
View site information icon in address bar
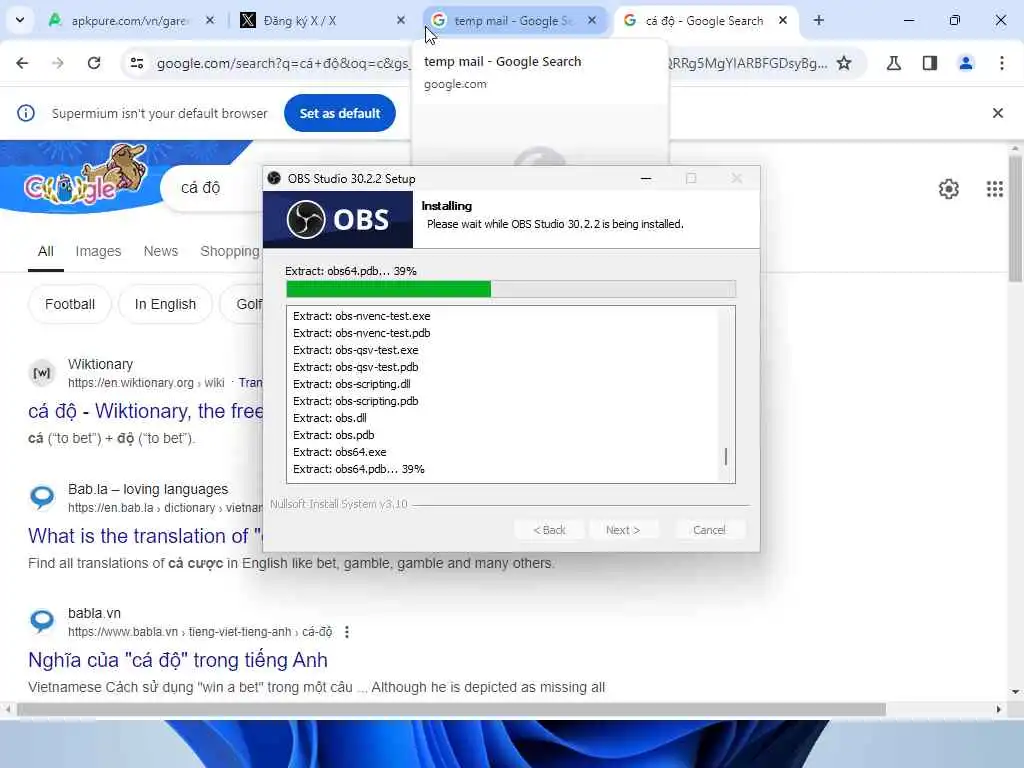tap(136, 63)
